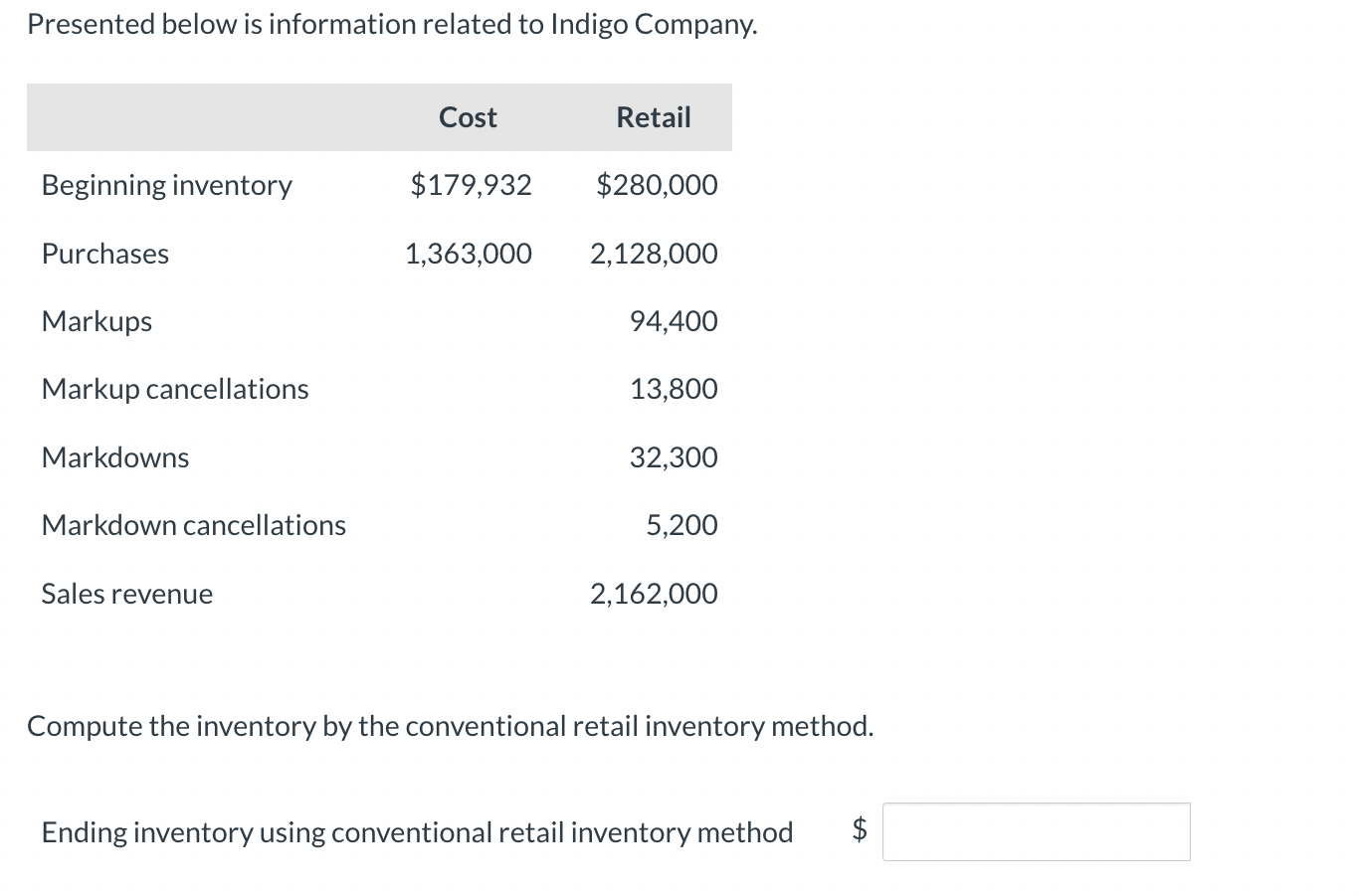Image resolution: width=1359 pixels, height=896 pixels.
Task: Select the 2,128,000 purchases retail figure
Action: [x=653, y=254]
